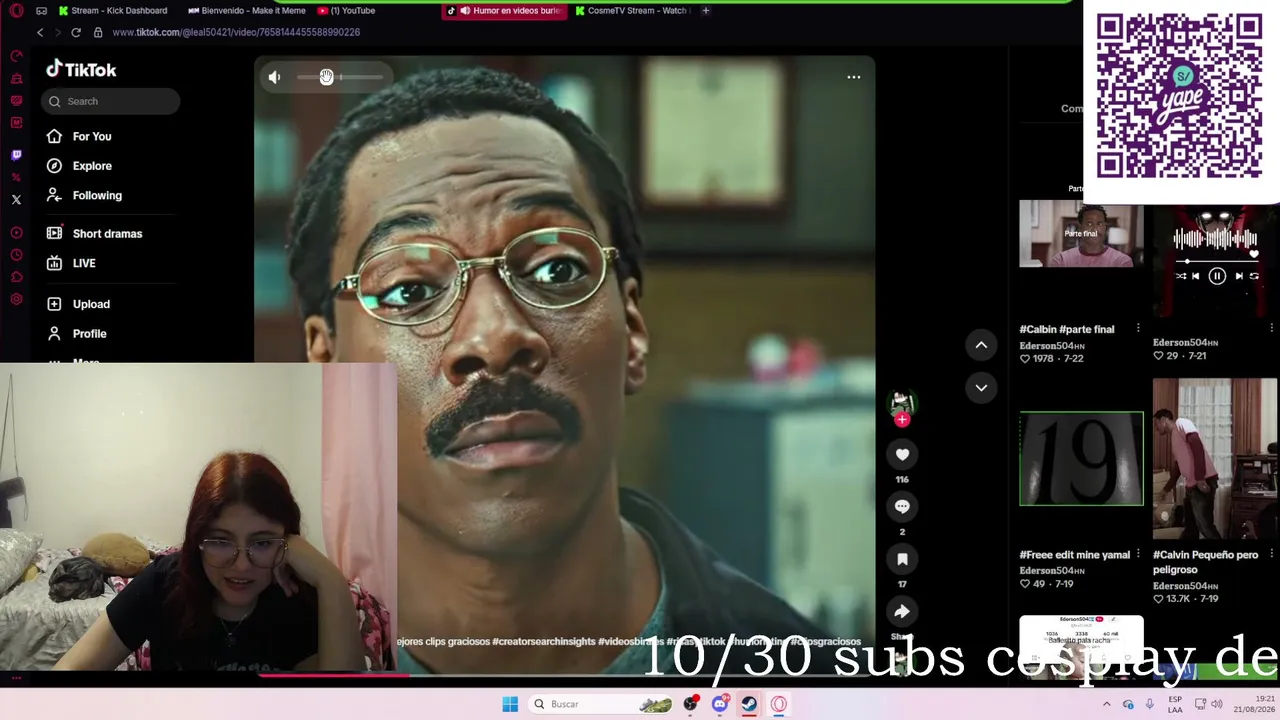Open options for #Calvin Pequeño pero peligroso video
Screen dimensions: 1280x720
tap(1271, 554)
